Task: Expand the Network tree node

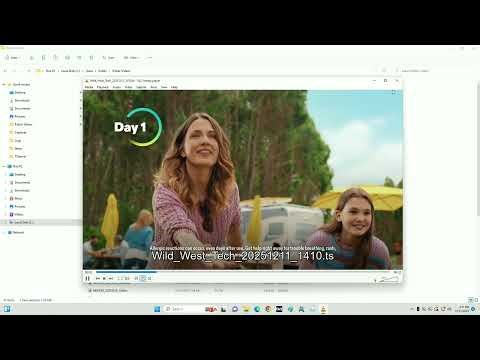Action: click(4, 232)
